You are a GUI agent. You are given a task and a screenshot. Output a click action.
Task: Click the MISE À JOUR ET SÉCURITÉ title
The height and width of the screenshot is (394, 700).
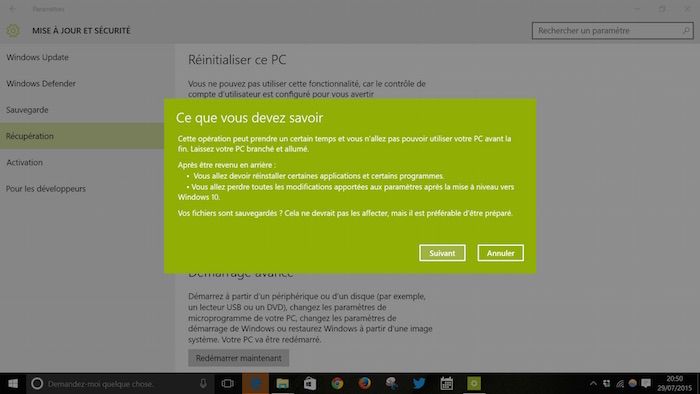(x=81, y=31)
